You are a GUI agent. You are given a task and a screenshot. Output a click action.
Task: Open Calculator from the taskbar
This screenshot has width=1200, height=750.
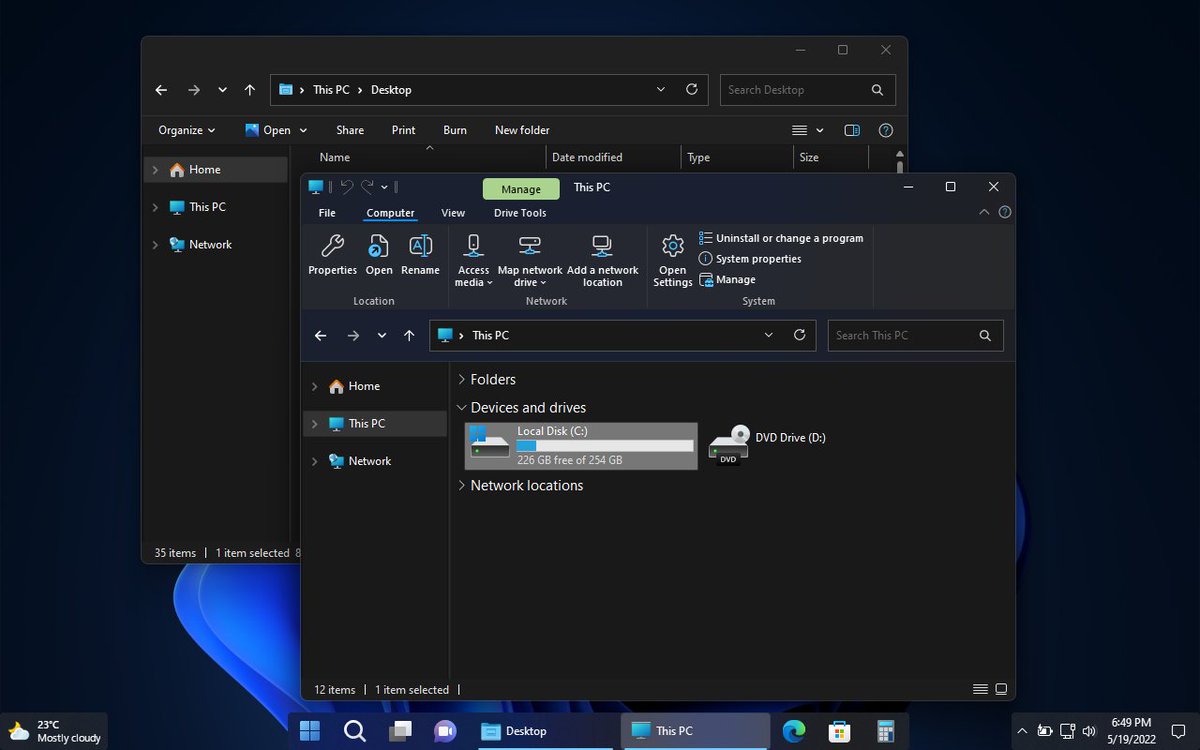tap(885, 731)
